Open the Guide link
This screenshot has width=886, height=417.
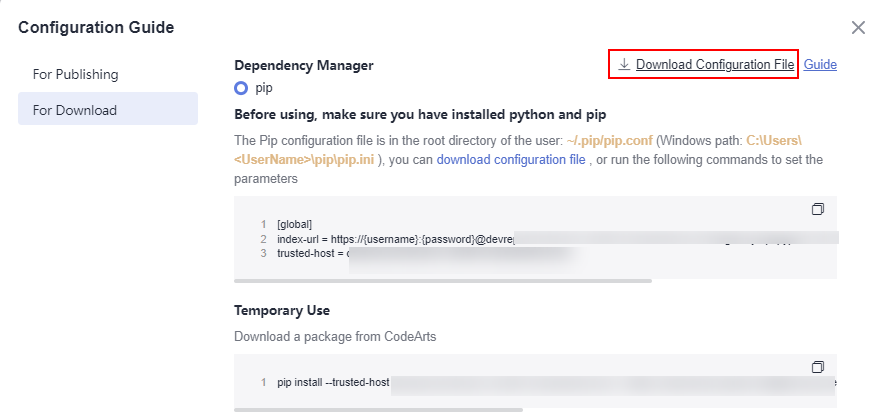820,64
